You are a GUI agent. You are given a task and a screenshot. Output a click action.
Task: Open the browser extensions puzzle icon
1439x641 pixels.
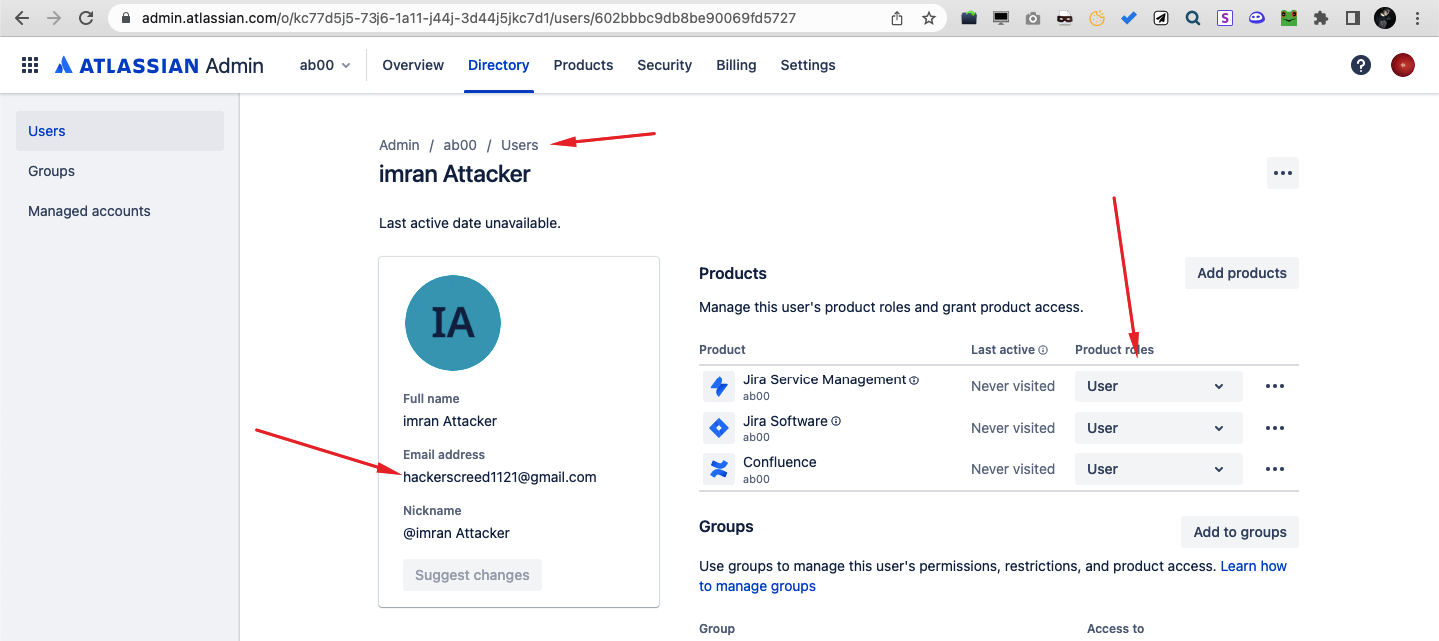pyautogui.click(x=1321, y=18)
